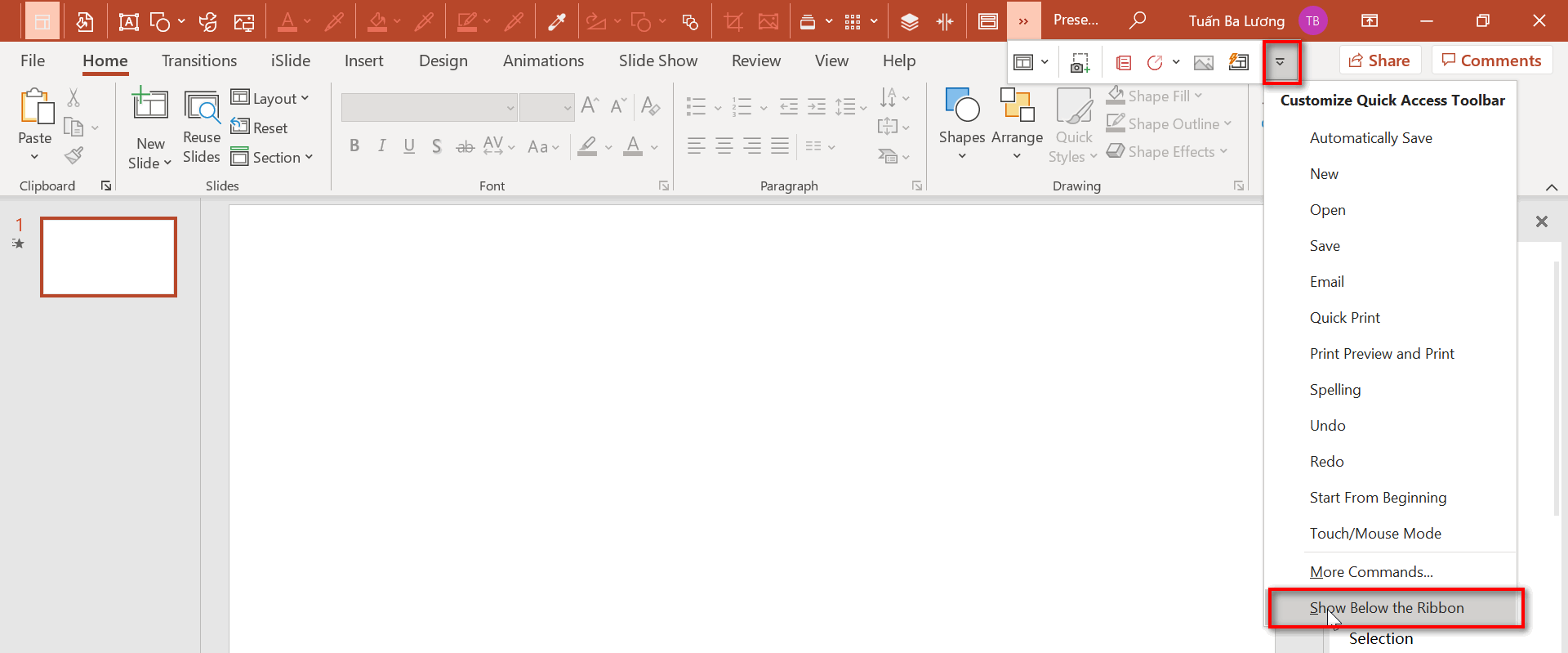The width and height of the screenshot is (1568, 653).
Task: Click the Clear All Formatting icon
Action: pos(650,105)
